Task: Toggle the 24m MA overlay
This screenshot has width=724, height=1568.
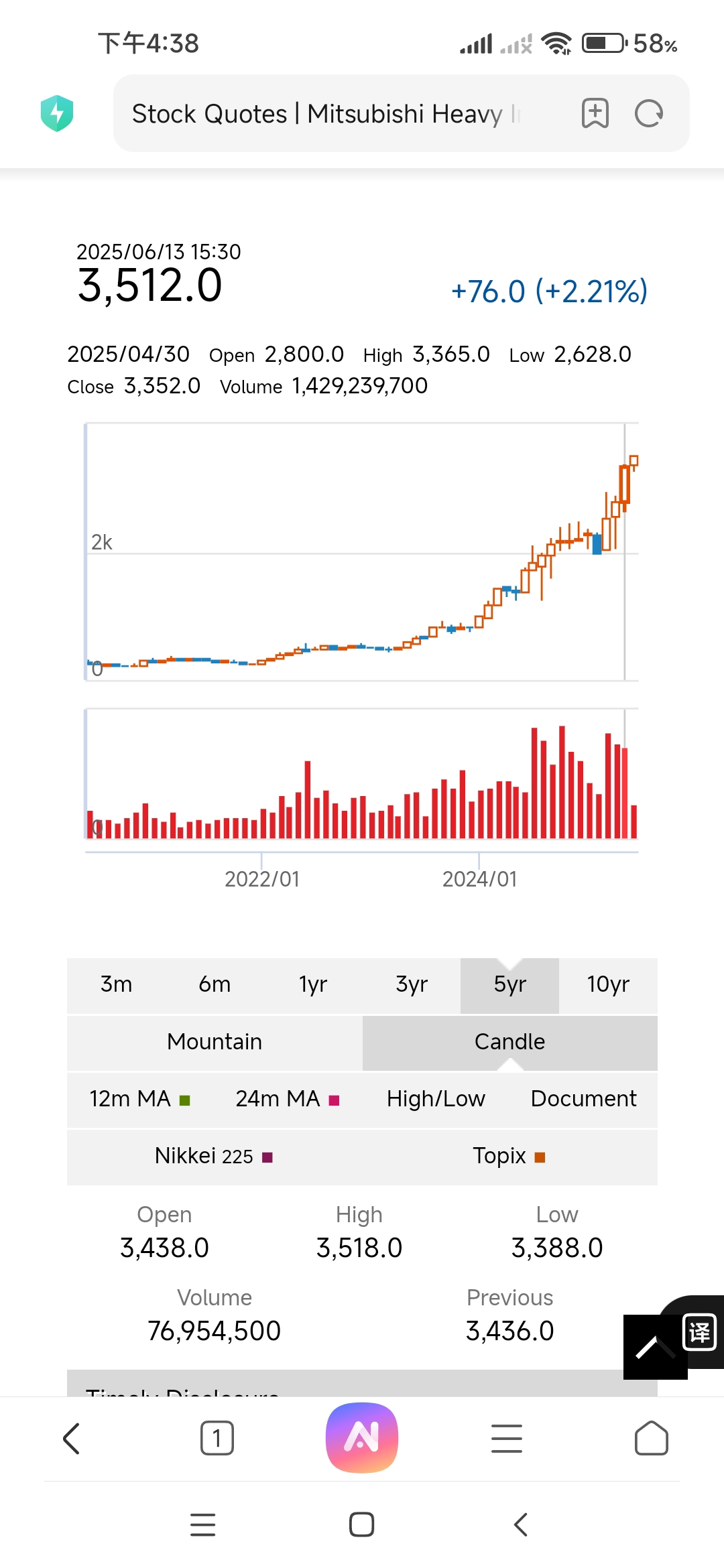Action: pyautogui.click(x=288, y=1099)
